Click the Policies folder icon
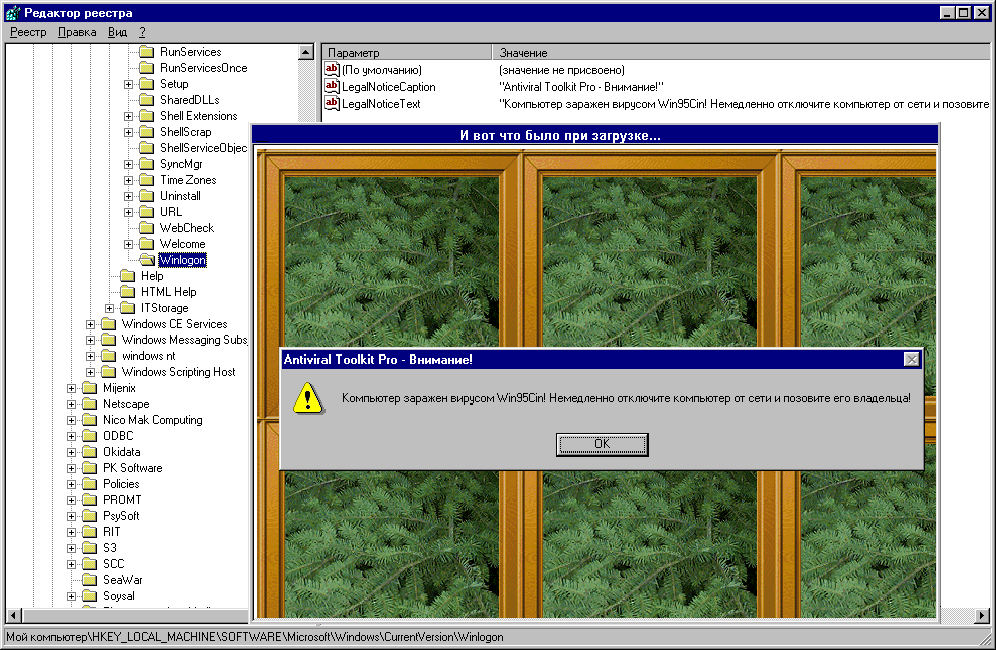 click(x=90, y=484)
